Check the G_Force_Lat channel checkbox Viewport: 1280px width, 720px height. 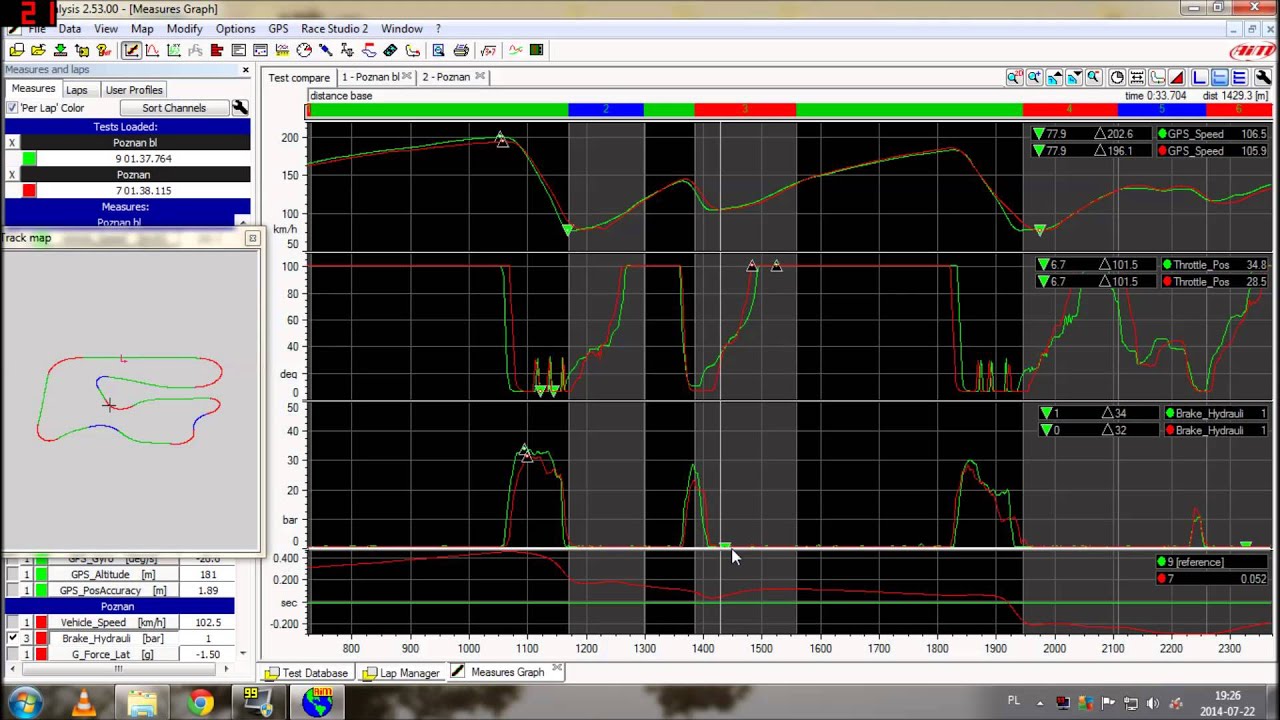coord(12,654)
